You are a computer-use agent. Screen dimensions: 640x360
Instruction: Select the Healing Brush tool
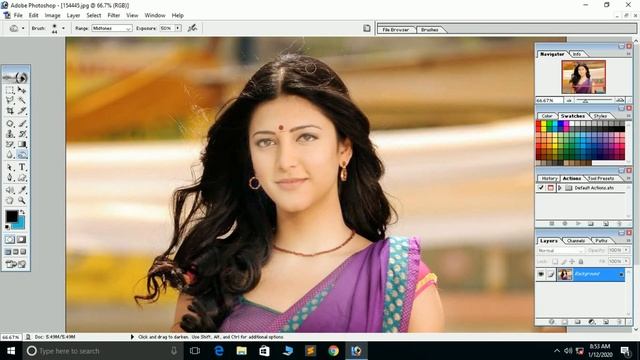[10, 123]
